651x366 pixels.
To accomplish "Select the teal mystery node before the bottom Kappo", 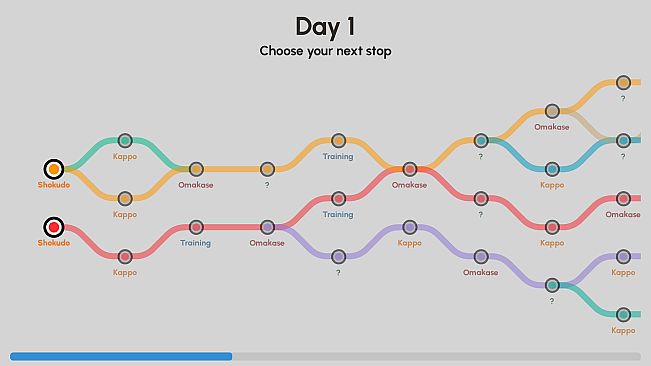I will [552, 285].
